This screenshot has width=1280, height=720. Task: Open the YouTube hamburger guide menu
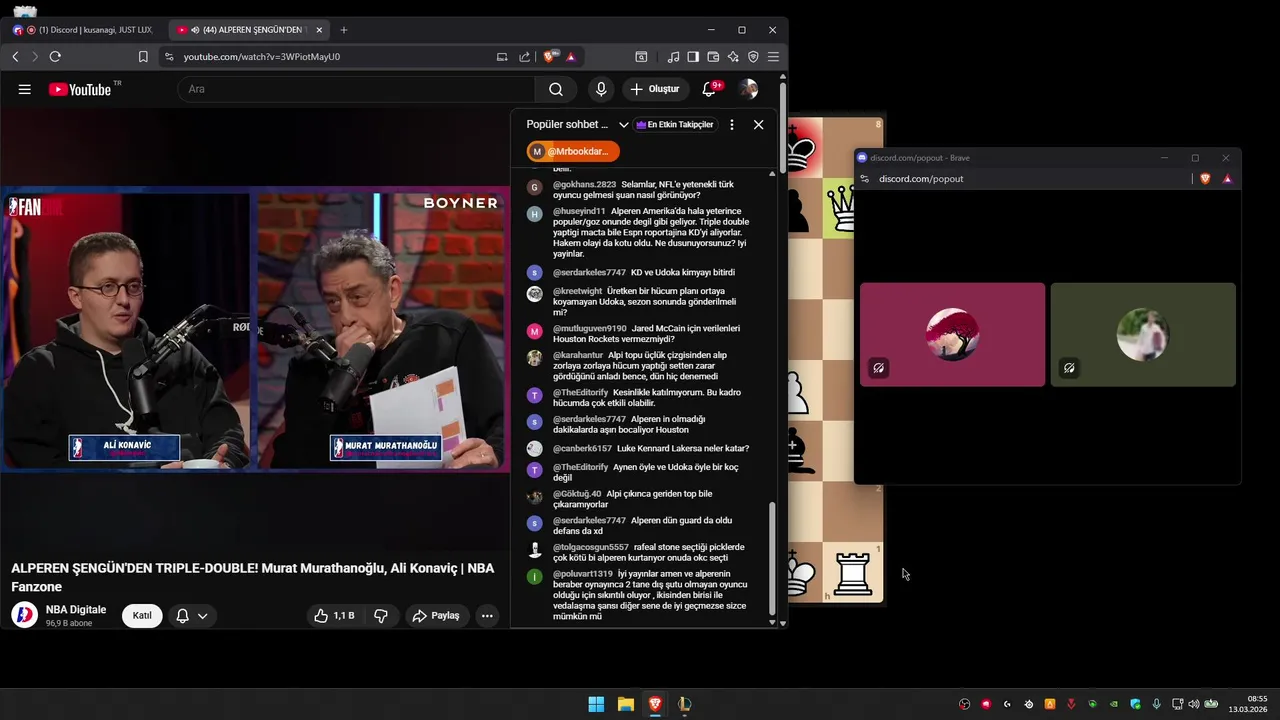24,89
